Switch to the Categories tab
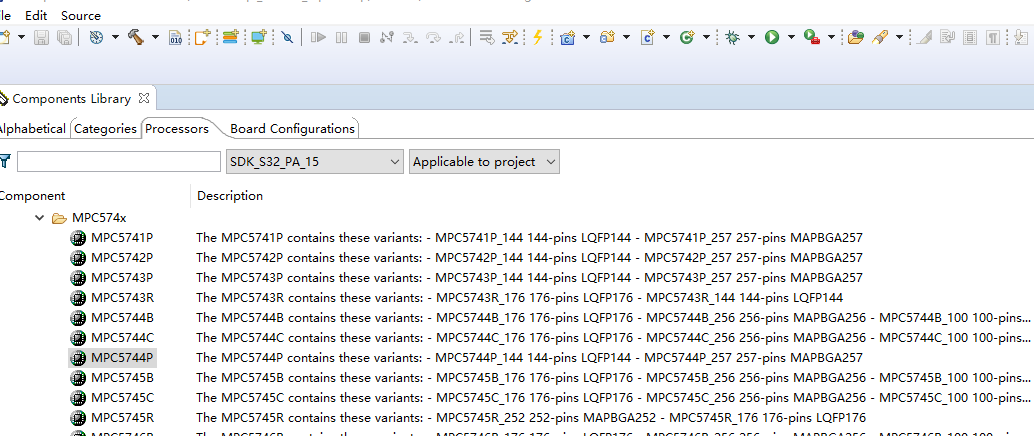The image size is (1034, 441). (x=106, y=129)
